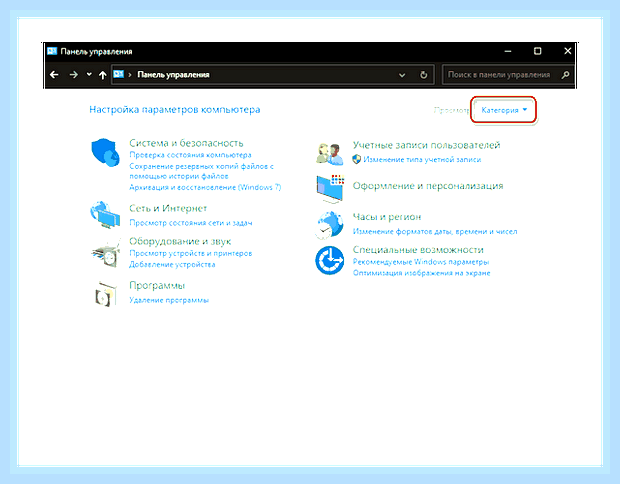Open Система и безопасность category

click(x=186, y=143)
